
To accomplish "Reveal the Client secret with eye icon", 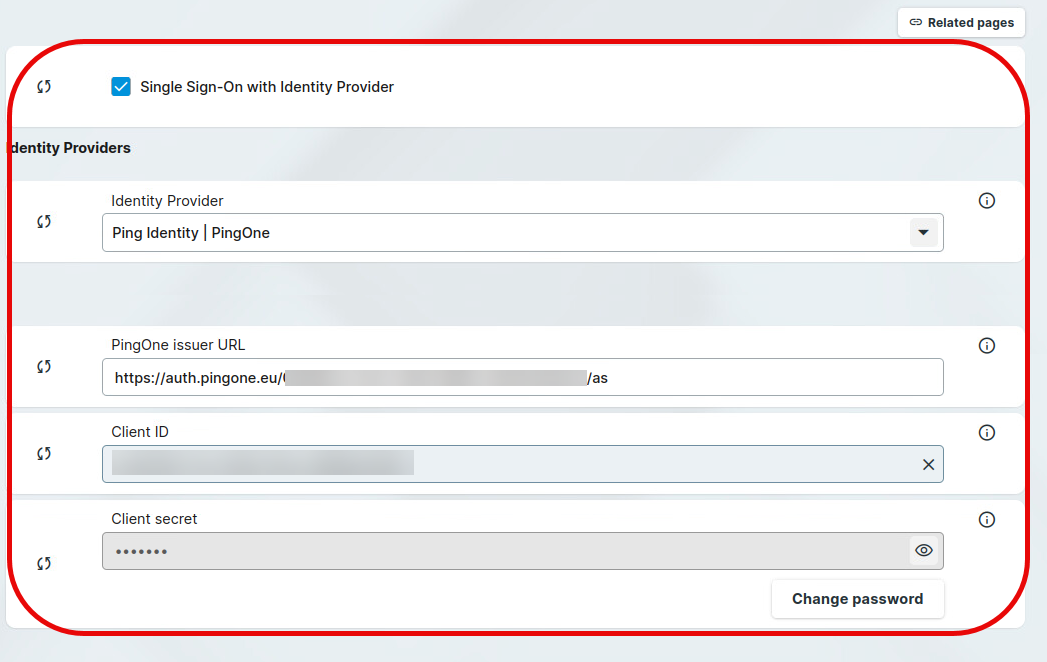I will coord(924,550).
